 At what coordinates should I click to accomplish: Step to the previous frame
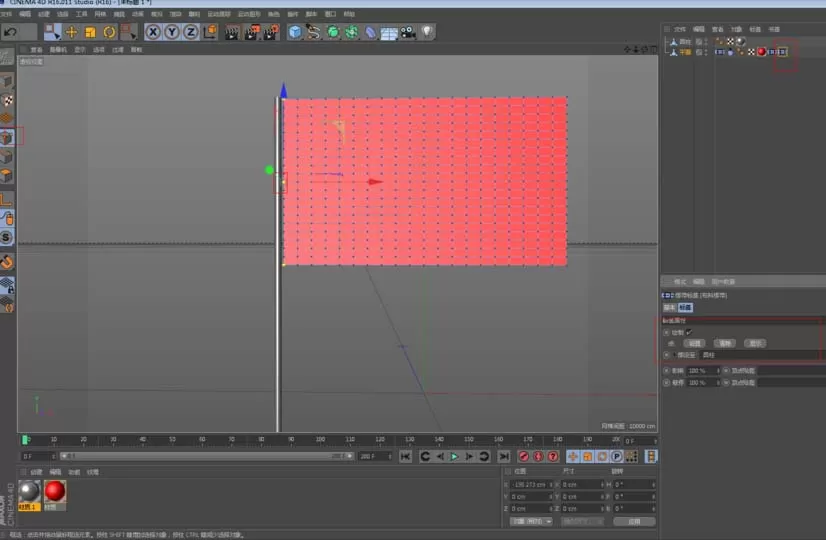tap(440, 457)
